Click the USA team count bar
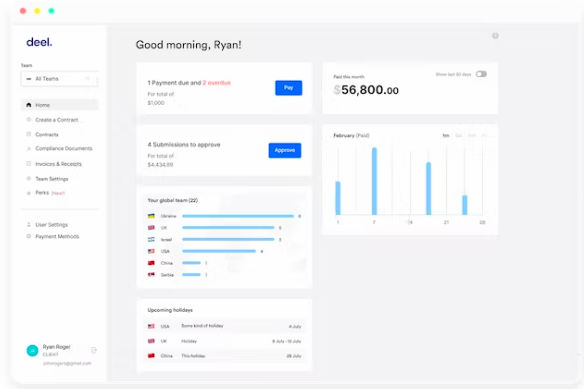This screenshot has height=389, width=584. click(219, 251)
